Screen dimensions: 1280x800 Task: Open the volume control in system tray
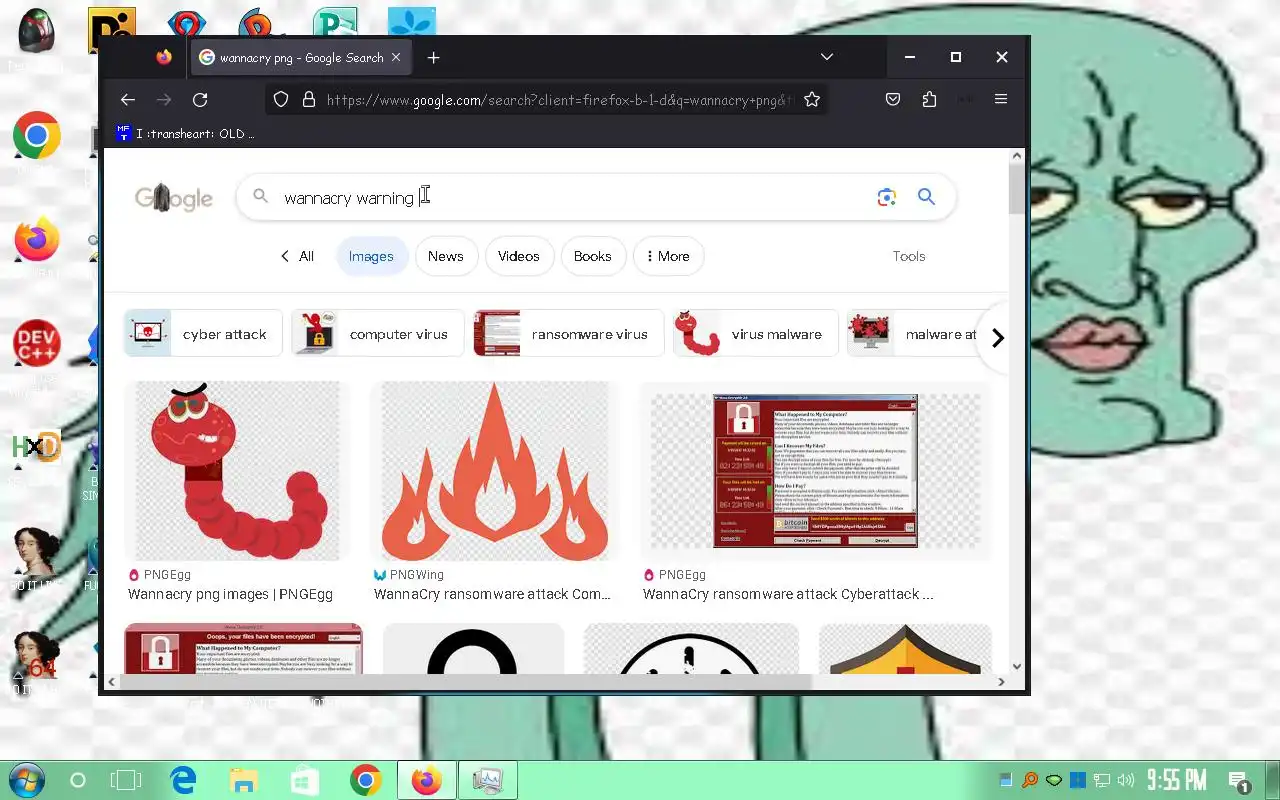tap(1126, 780)
